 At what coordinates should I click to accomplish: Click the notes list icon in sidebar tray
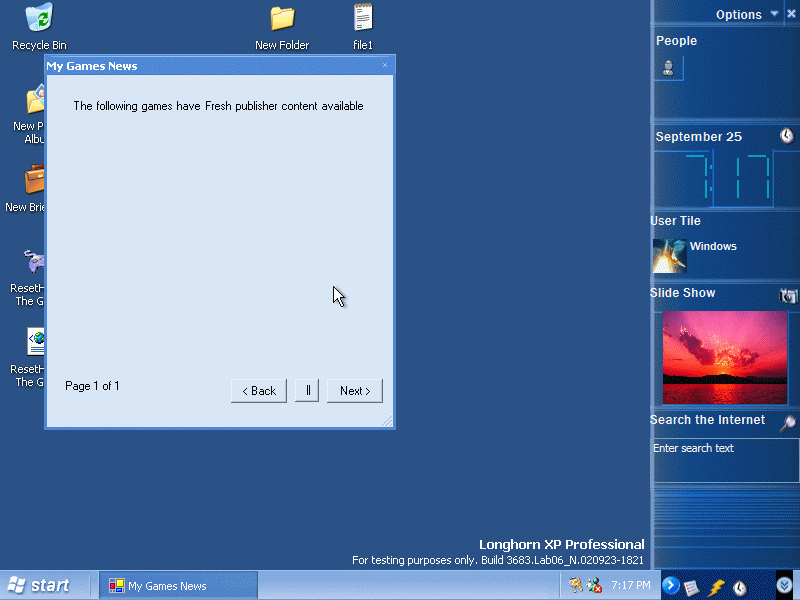click(x=691, y=587)
